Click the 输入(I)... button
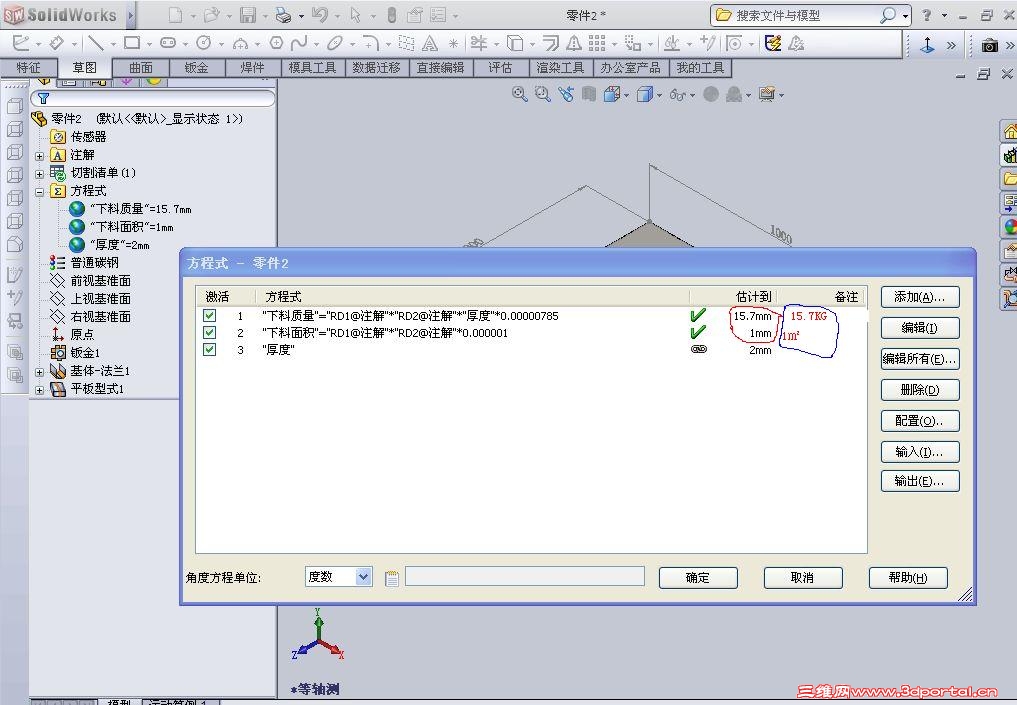Image resolution: width=1017 pixels, height=705 pixels. (x=920, y=452)
